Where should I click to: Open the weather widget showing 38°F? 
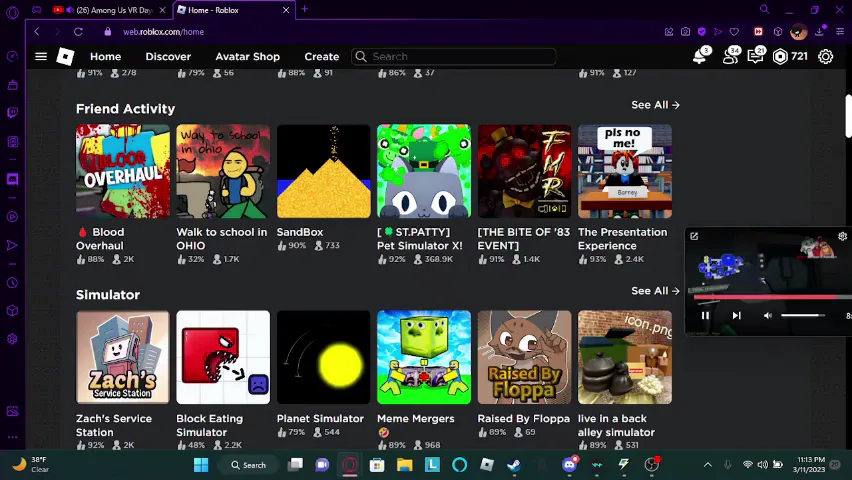32,465
